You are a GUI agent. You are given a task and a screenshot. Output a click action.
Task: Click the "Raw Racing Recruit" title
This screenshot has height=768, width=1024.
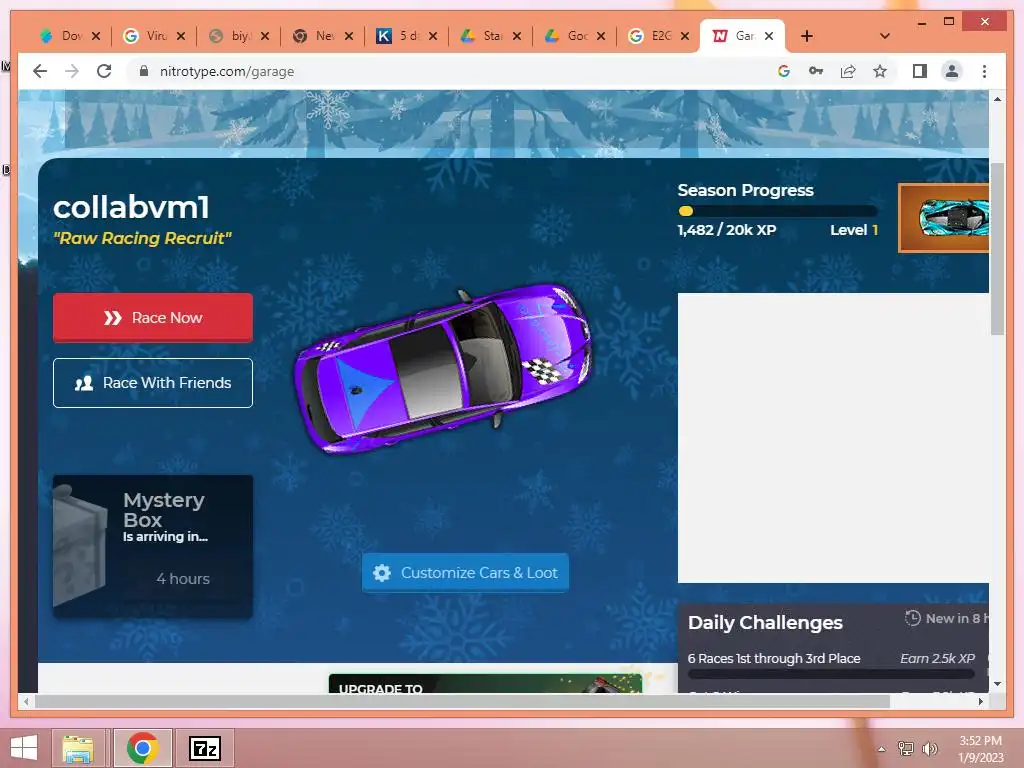coord(142,238)
